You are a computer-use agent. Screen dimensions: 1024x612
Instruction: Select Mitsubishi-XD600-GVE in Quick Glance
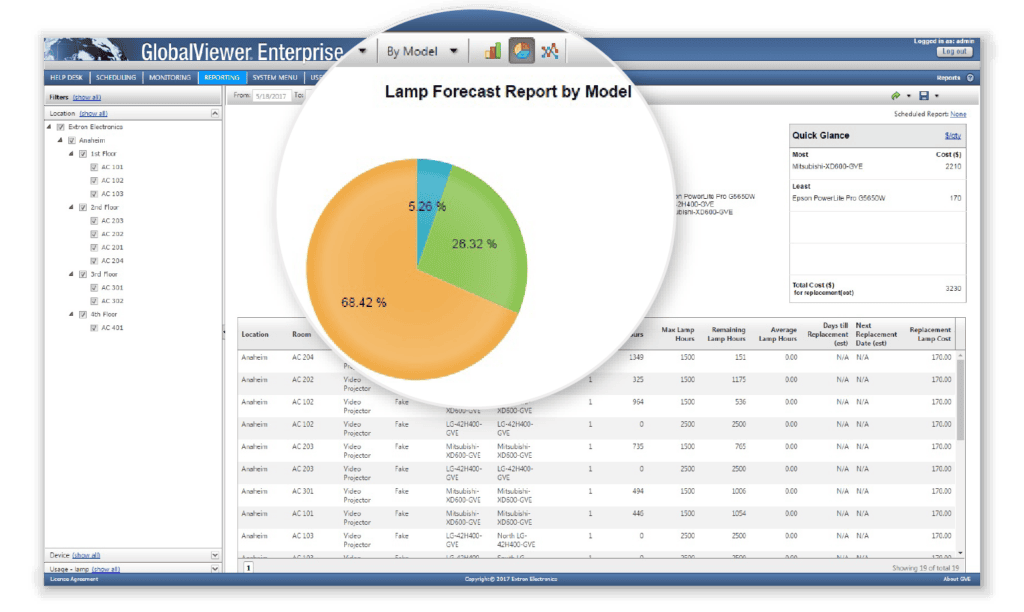coord(827,167)
